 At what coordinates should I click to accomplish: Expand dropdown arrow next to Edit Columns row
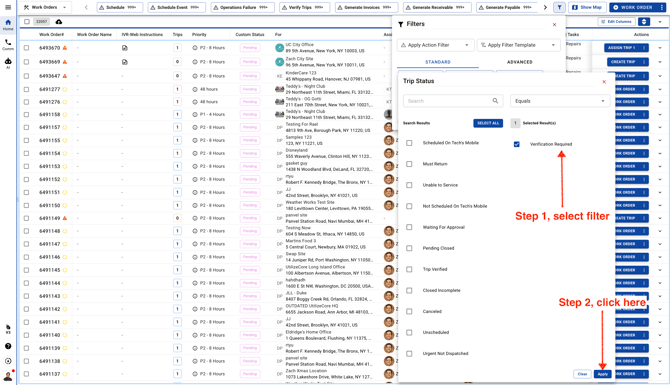660,21
